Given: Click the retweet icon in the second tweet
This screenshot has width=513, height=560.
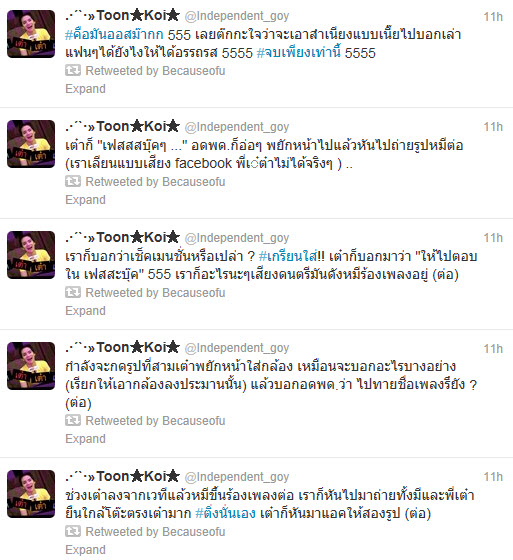Looking at the screenshot, I should (73, 181).
